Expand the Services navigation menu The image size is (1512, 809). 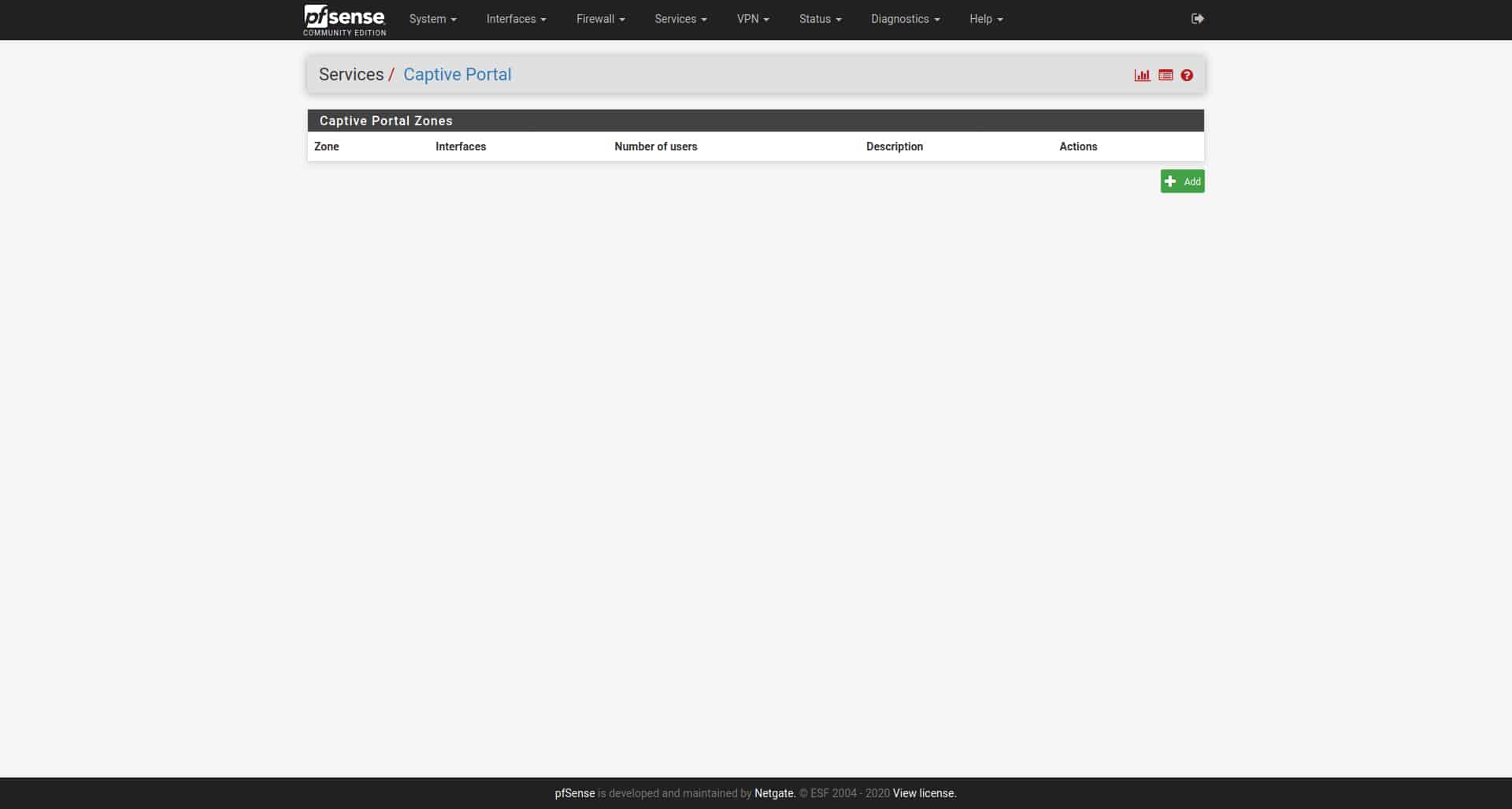(680, 19)
